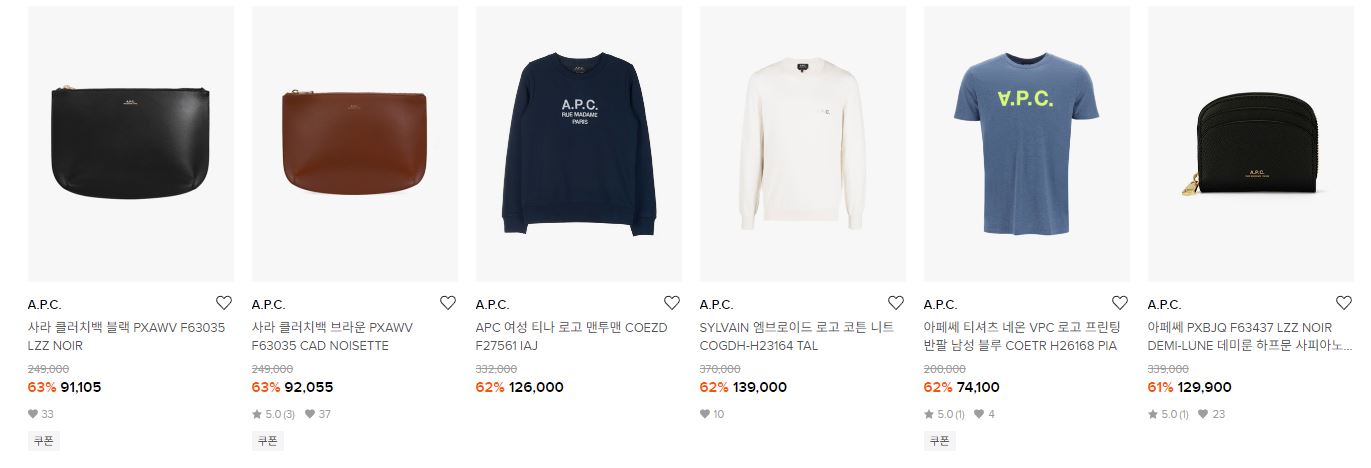Click the coupon tag under the brown clutch
This screenshot has height=468, width=1371.
point(268,440)
